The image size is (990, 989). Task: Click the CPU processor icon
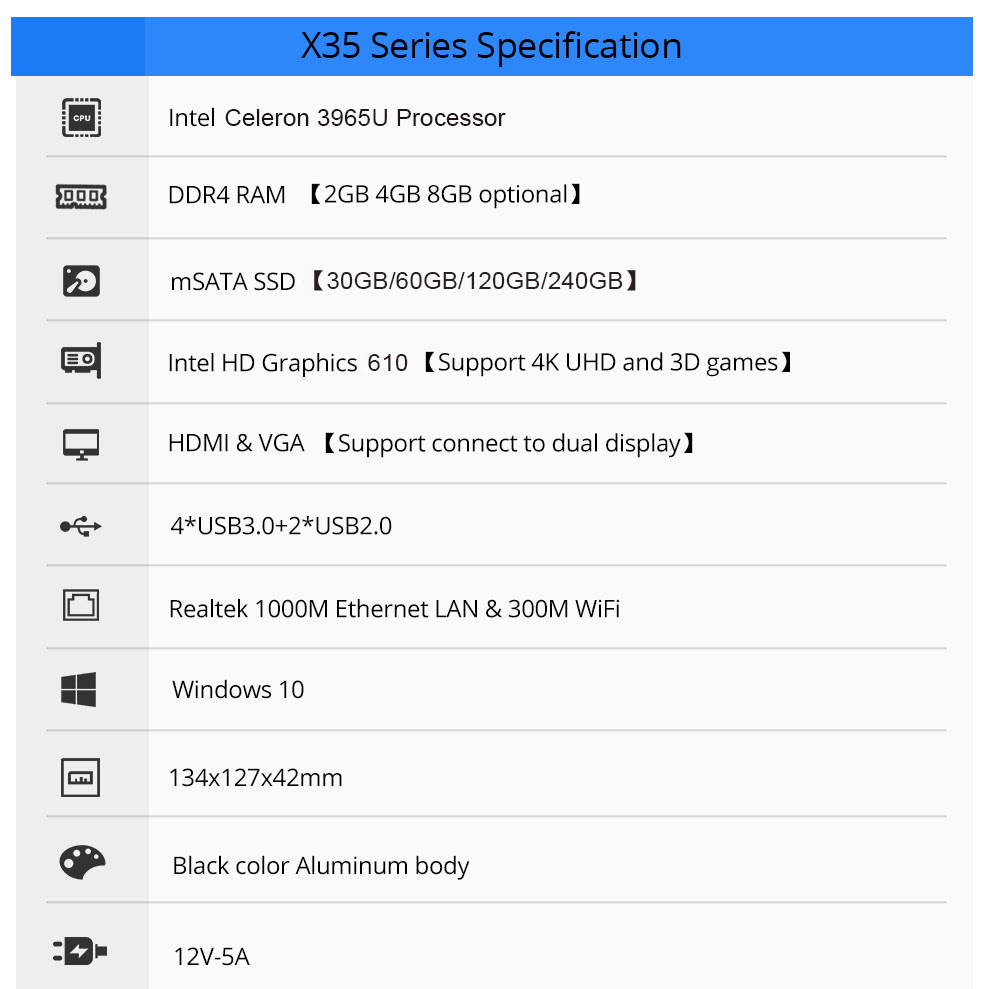pyautogui.click(x=81, y=117)
